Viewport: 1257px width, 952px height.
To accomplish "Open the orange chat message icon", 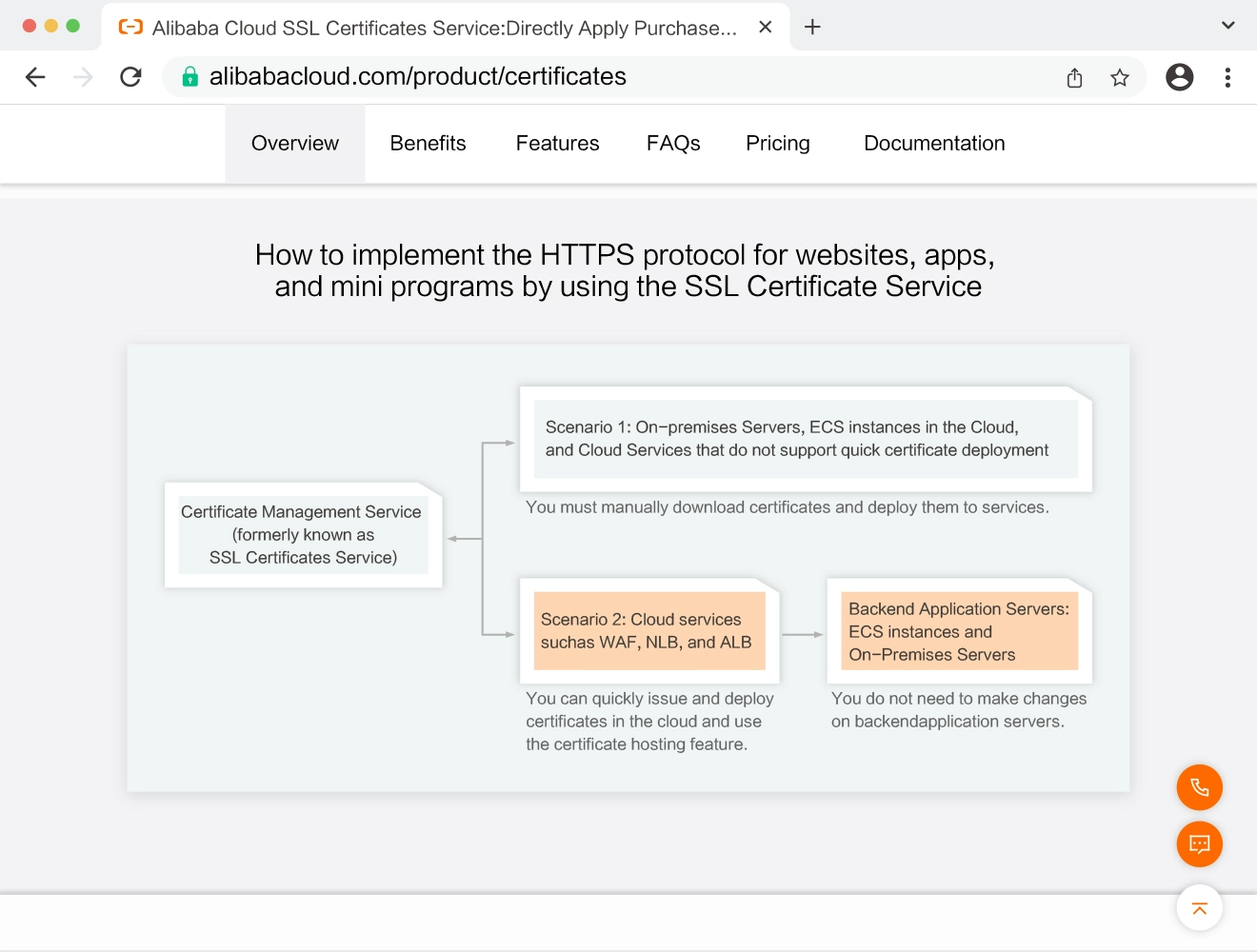I will [1199, 844].
